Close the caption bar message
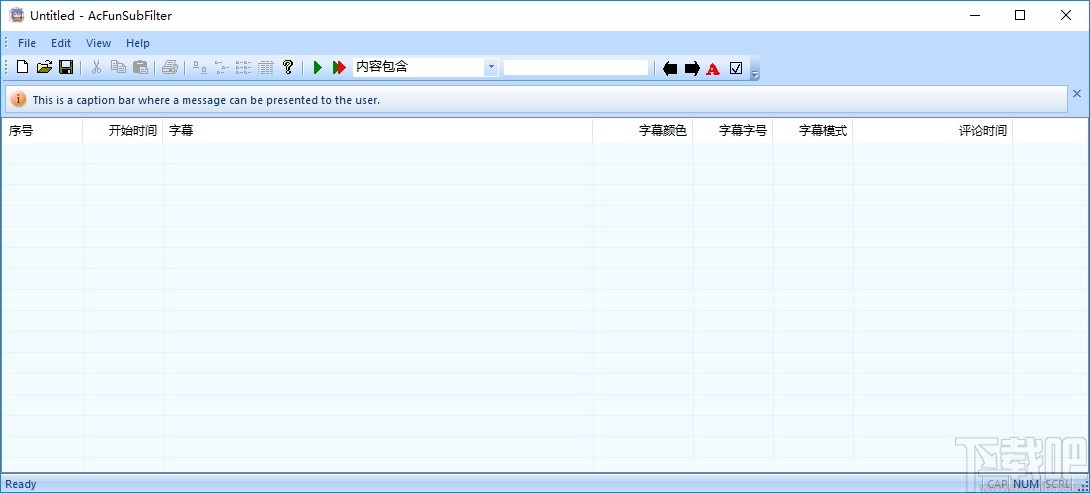 pyautogui.click(x=1077, y=93)
